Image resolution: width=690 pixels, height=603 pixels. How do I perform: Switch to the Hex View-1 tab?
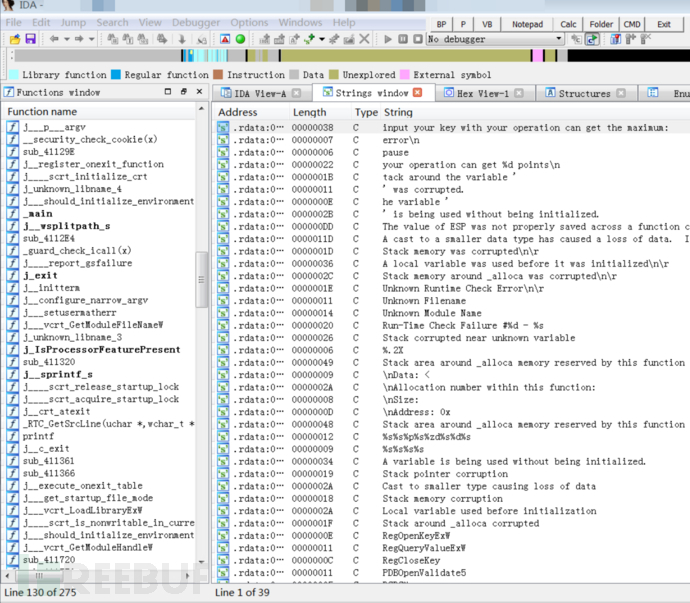tap(482, 93)
